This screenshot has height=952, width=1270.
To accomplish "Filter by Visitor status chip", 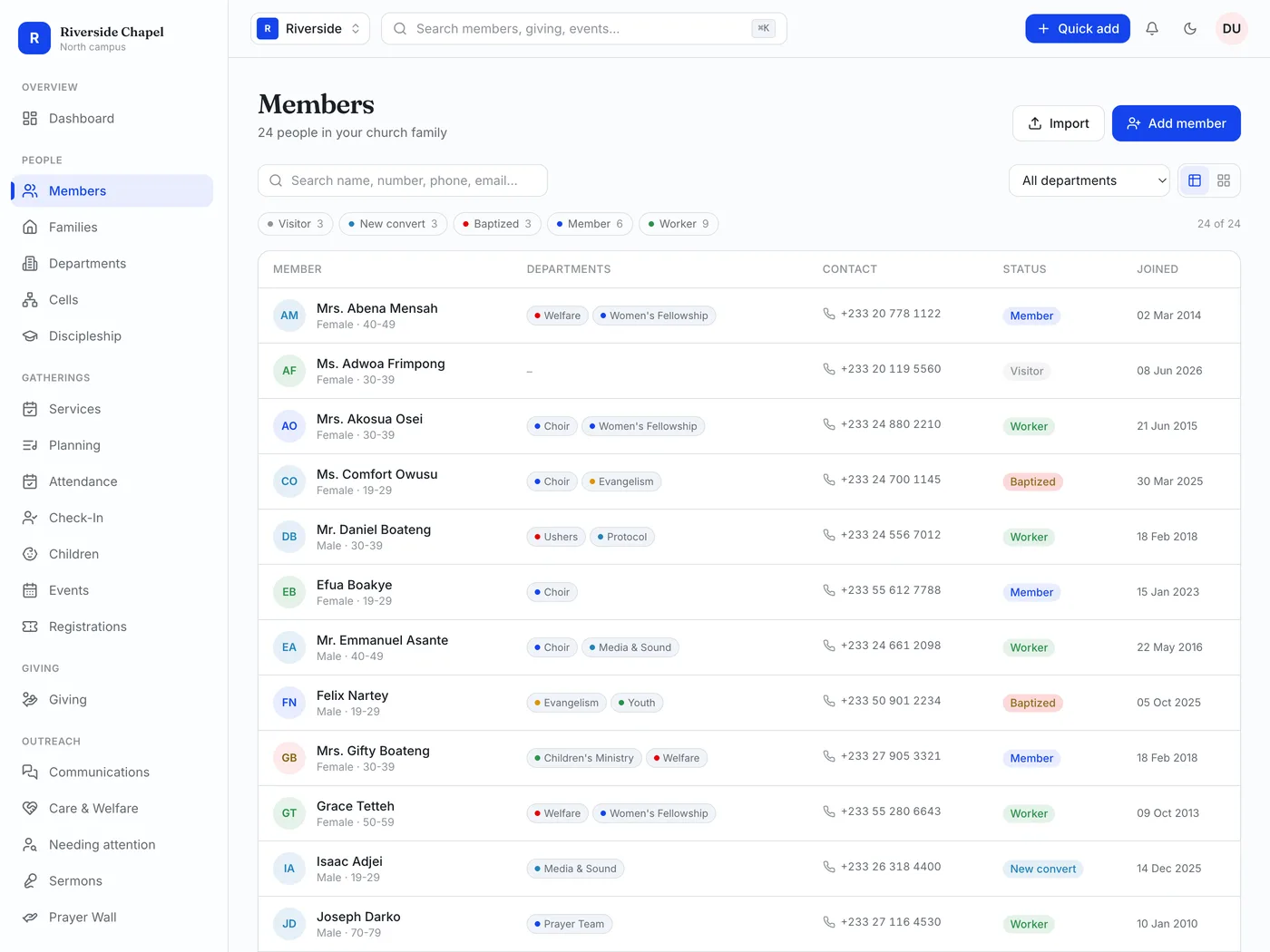I will point(296,224).
